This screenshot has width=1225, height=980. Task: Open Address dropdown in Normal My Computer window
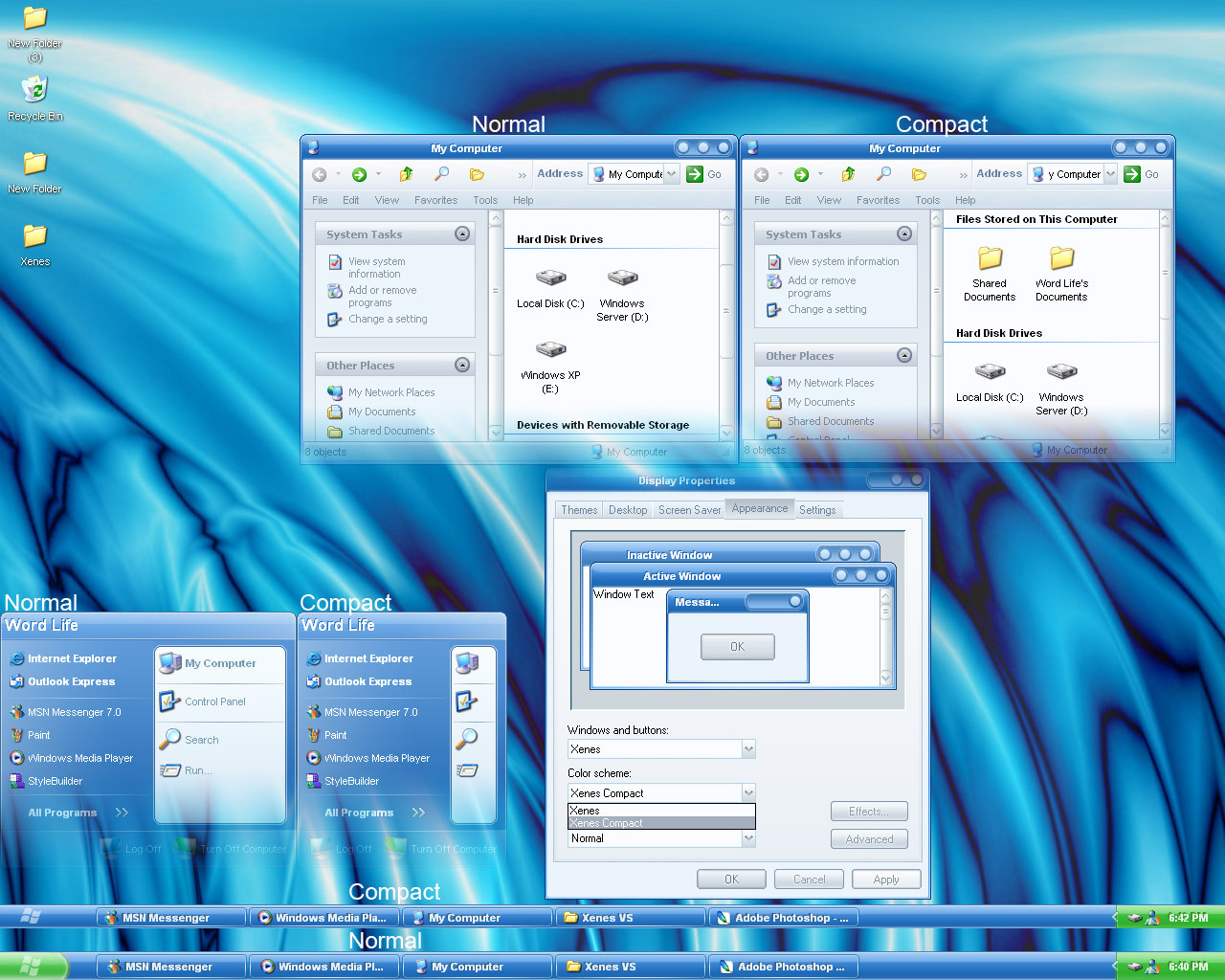(x=672, y=174)
